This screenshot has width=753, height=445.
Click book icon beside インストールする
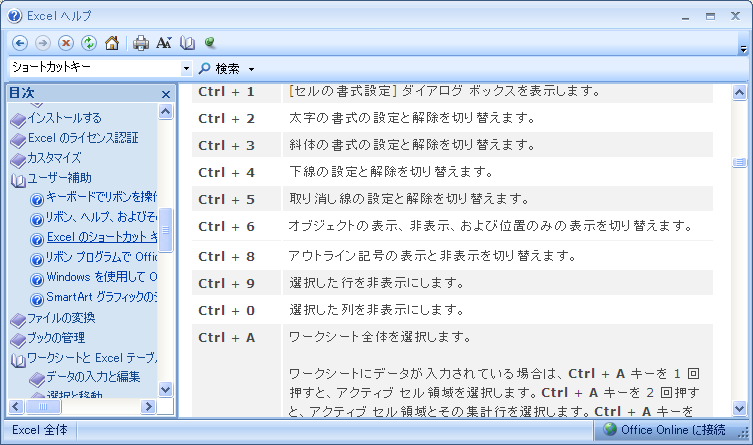pos(18,120)
